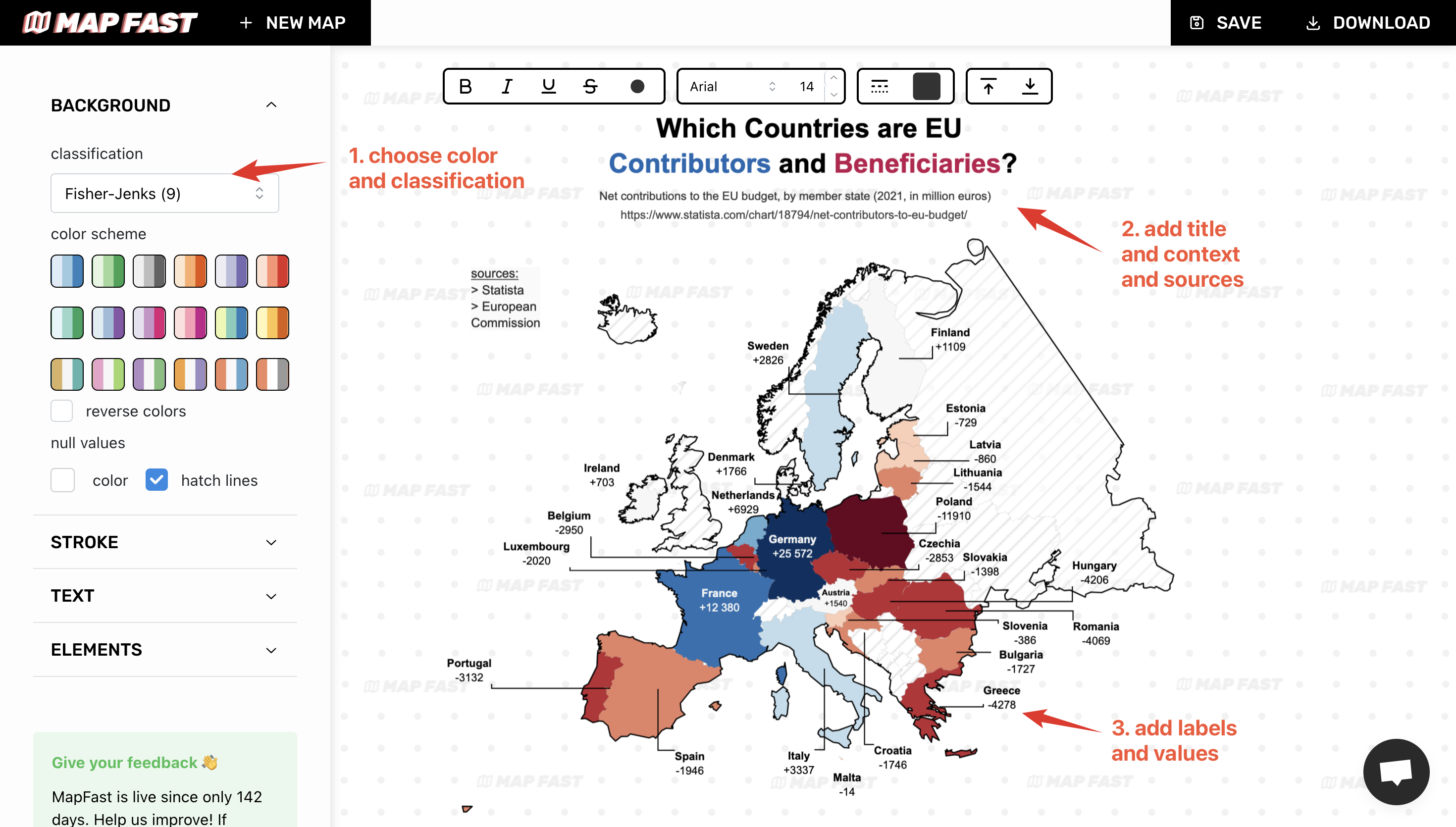
Task: Expand the TEXT panel settings
Action: pos(165,595)
